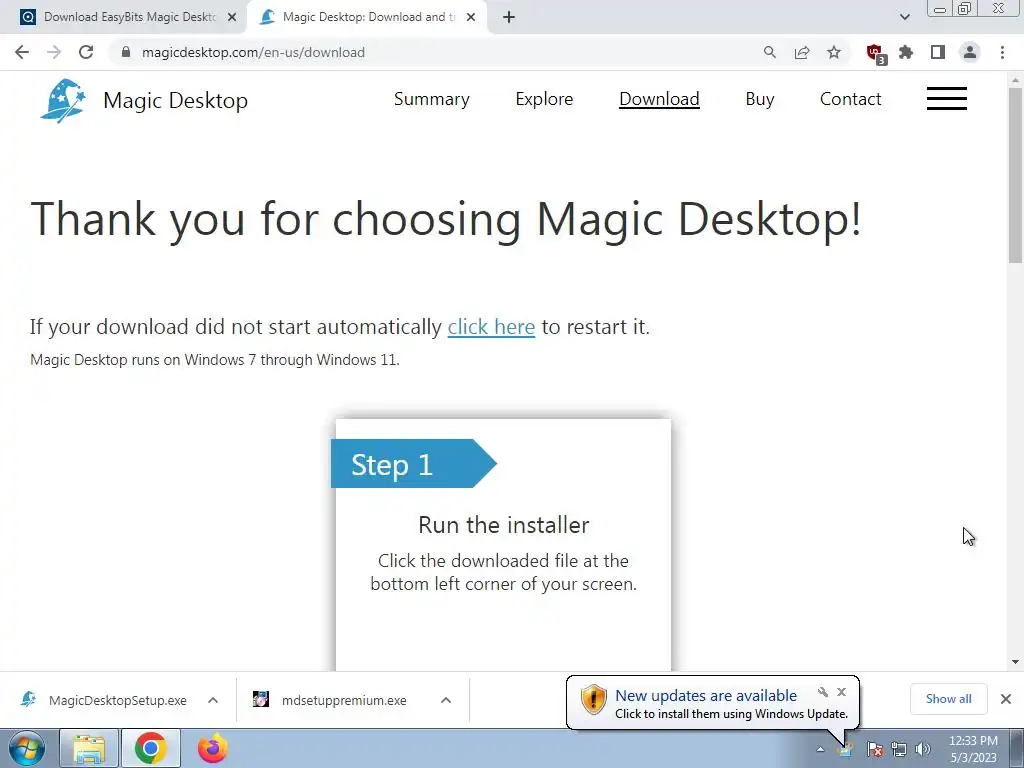Click the 'click here' restart download link
Image resolution: width=1024 pixels, height=768 pixels.
pos(491,327)
